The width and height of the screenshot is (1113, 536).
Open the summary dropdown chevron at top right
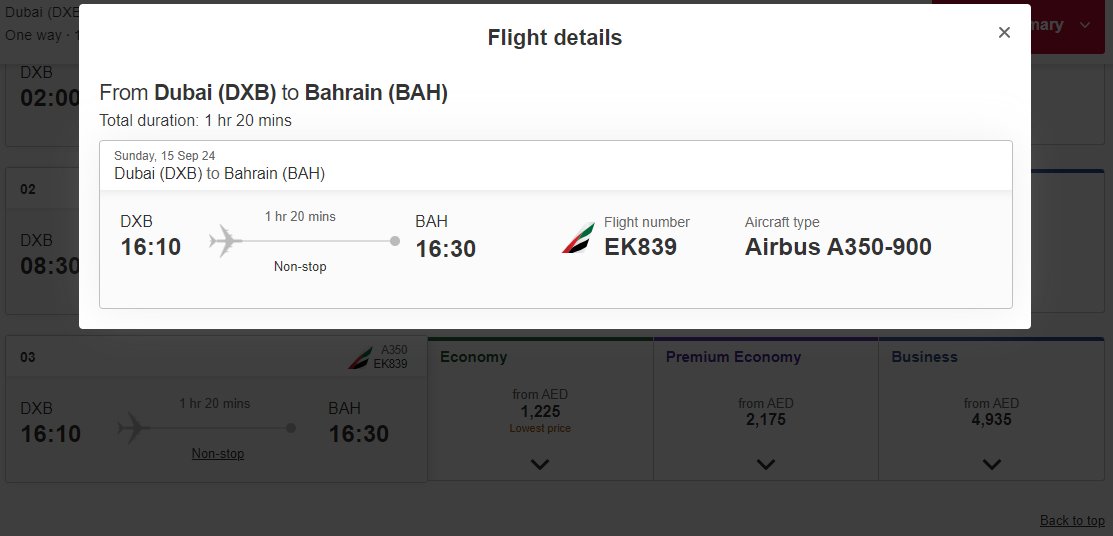pyautogui.click(x=1085, y=26)
